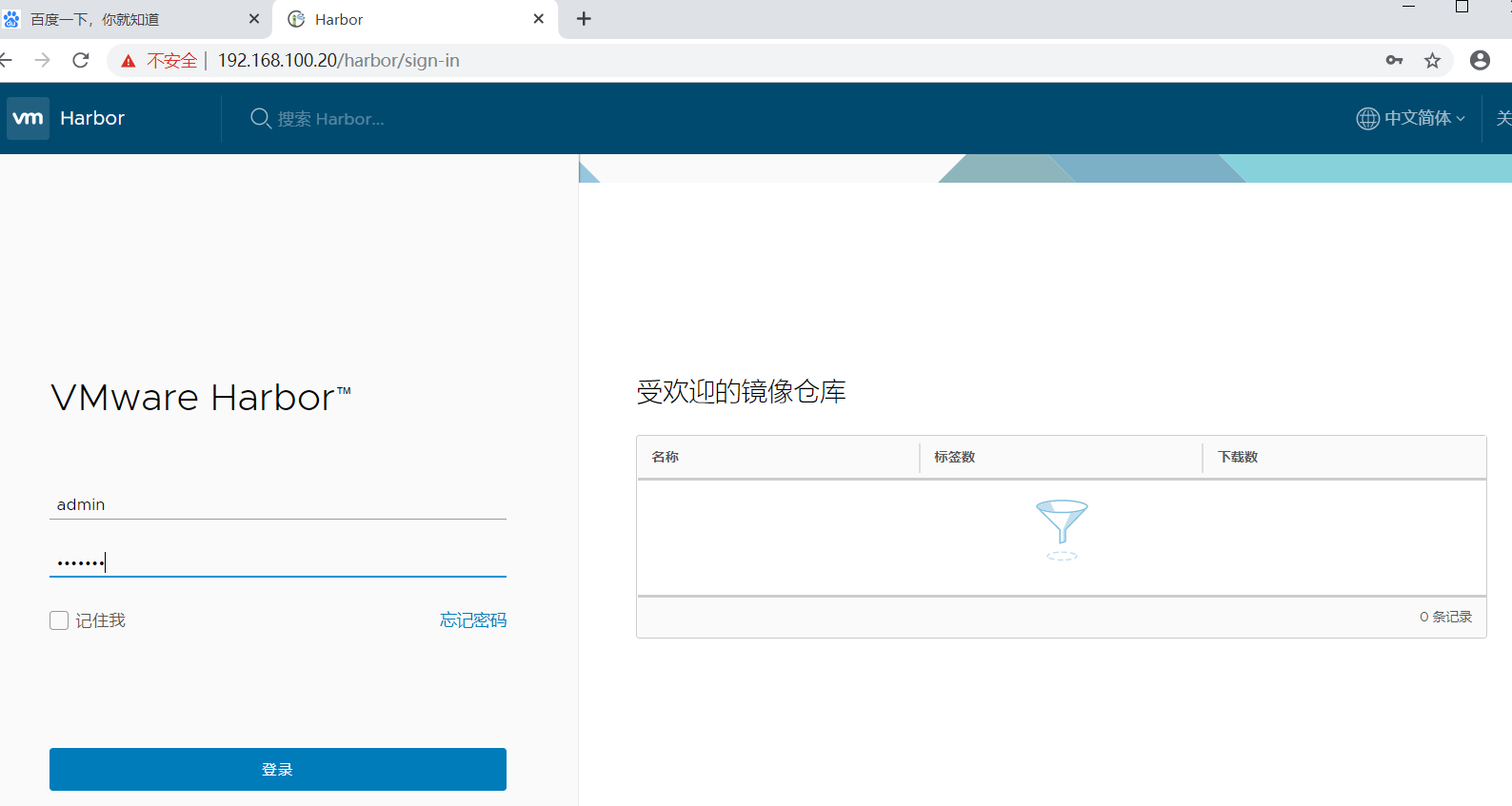Maximize the browser window

[x=1462, y=7]
